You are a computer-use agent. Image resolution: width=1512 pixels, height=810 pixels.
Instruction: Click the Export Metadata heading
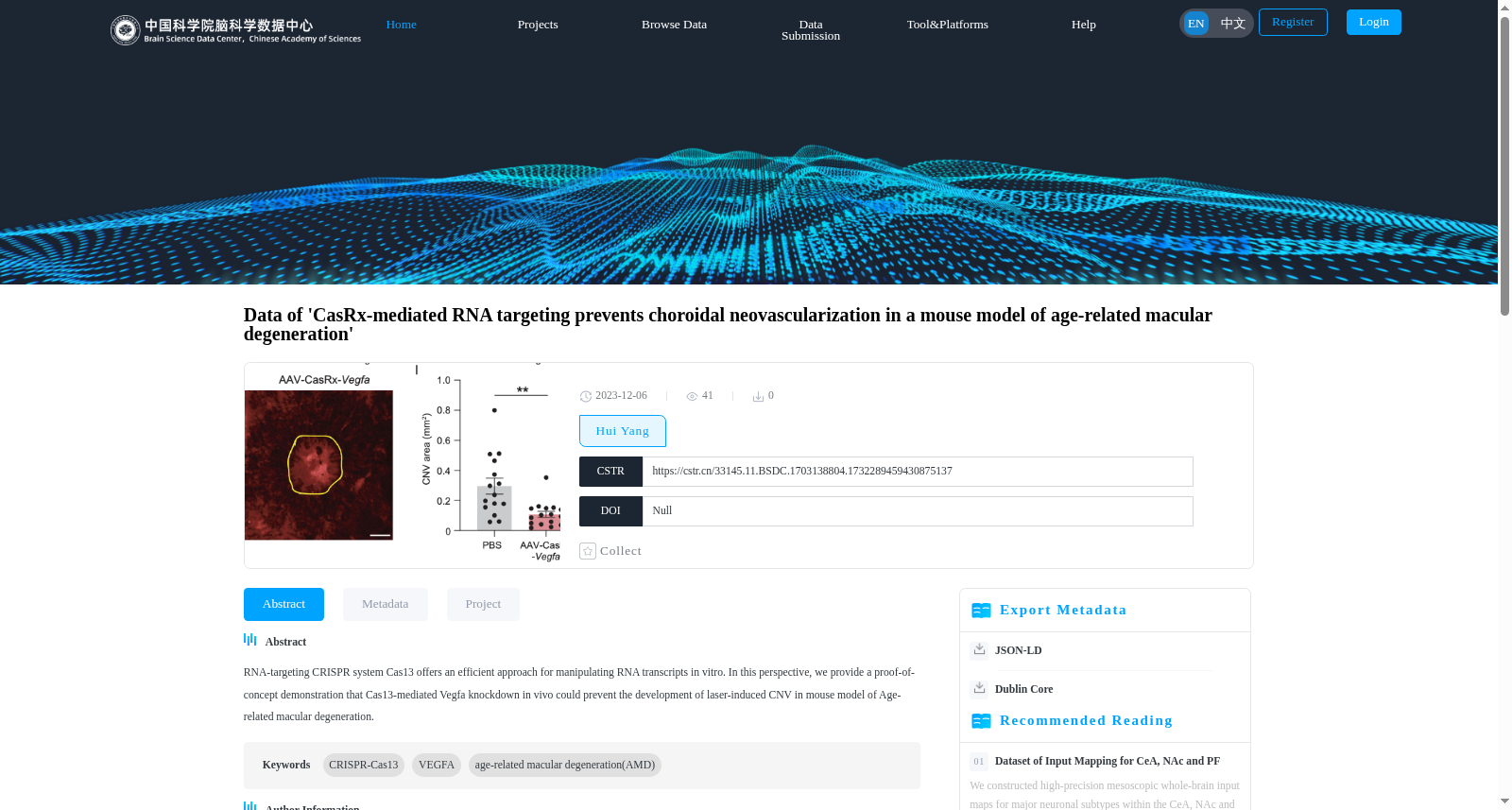[x=1063, y=611]
